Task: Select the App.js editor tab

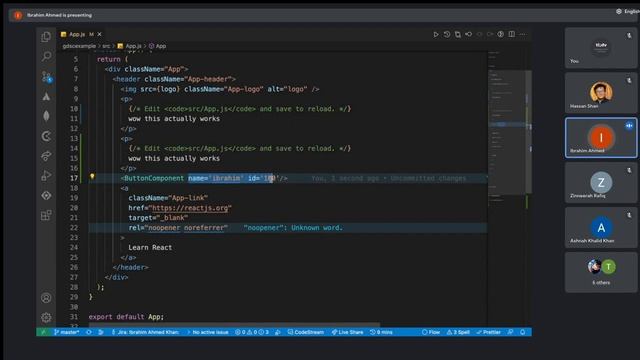Action: [x=77, y=34]
